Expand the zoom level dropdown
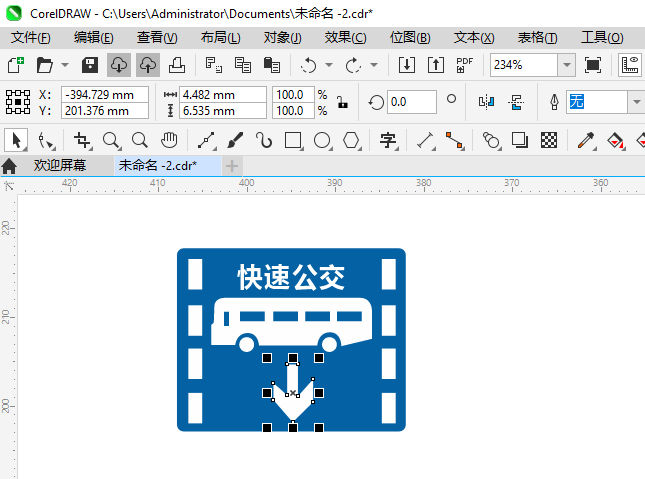This screenshot has height=479, width=645. click(x=566, y=65)
